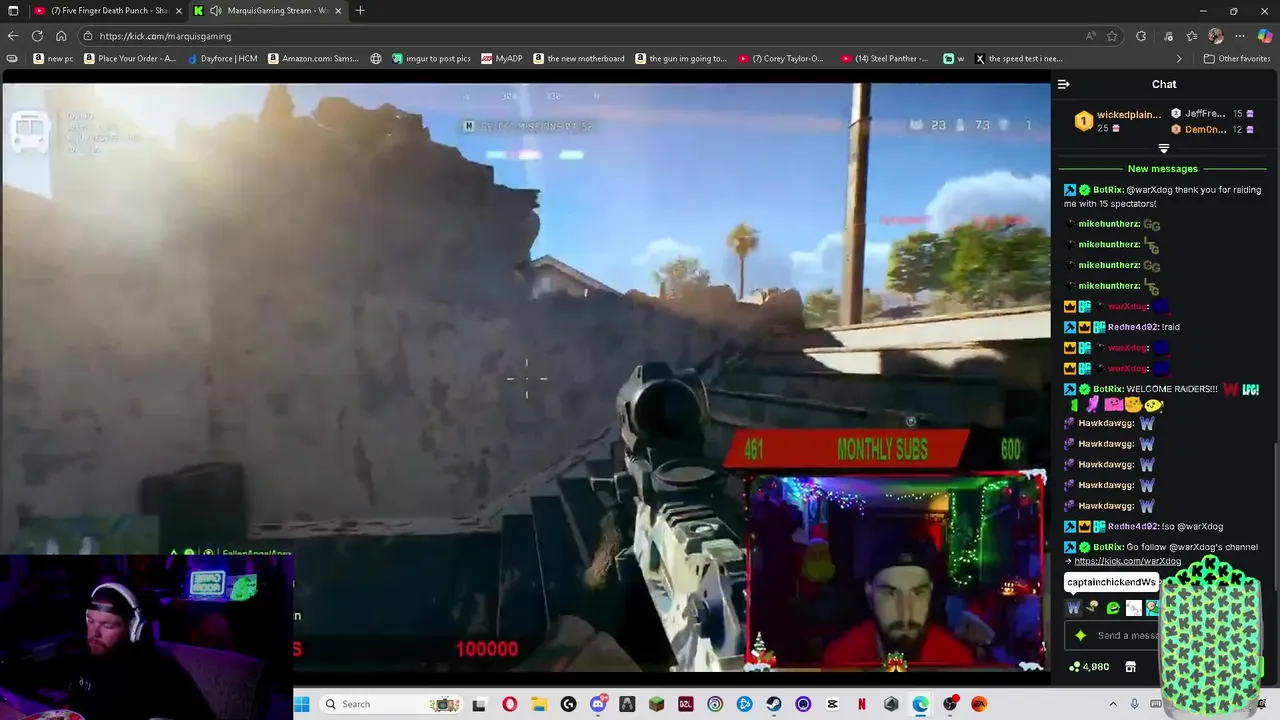The image size is (1280, 720).
Task: Close the Five Finger Death Punch tab
Action: click(x=179, y=11)
